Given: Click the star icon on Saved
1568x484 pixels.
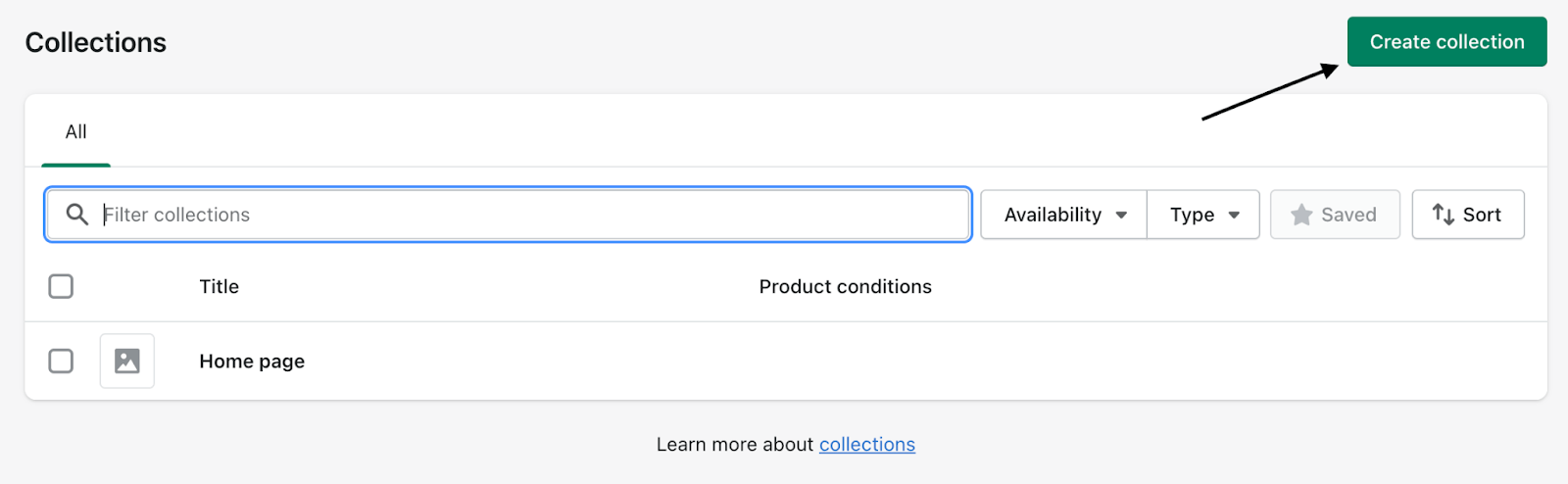Looking at the screenshot, I should tap(1301, 215).
